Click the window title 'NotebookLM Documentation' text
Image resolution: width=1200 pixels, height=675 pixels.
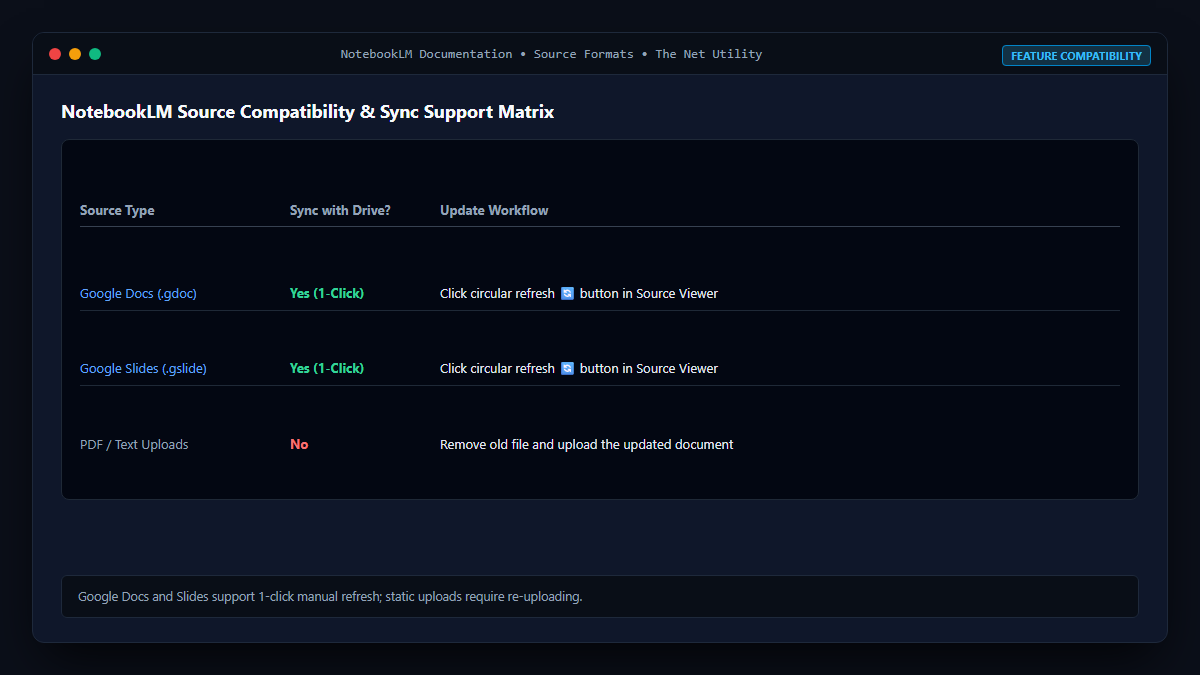[x=426, y=54]
